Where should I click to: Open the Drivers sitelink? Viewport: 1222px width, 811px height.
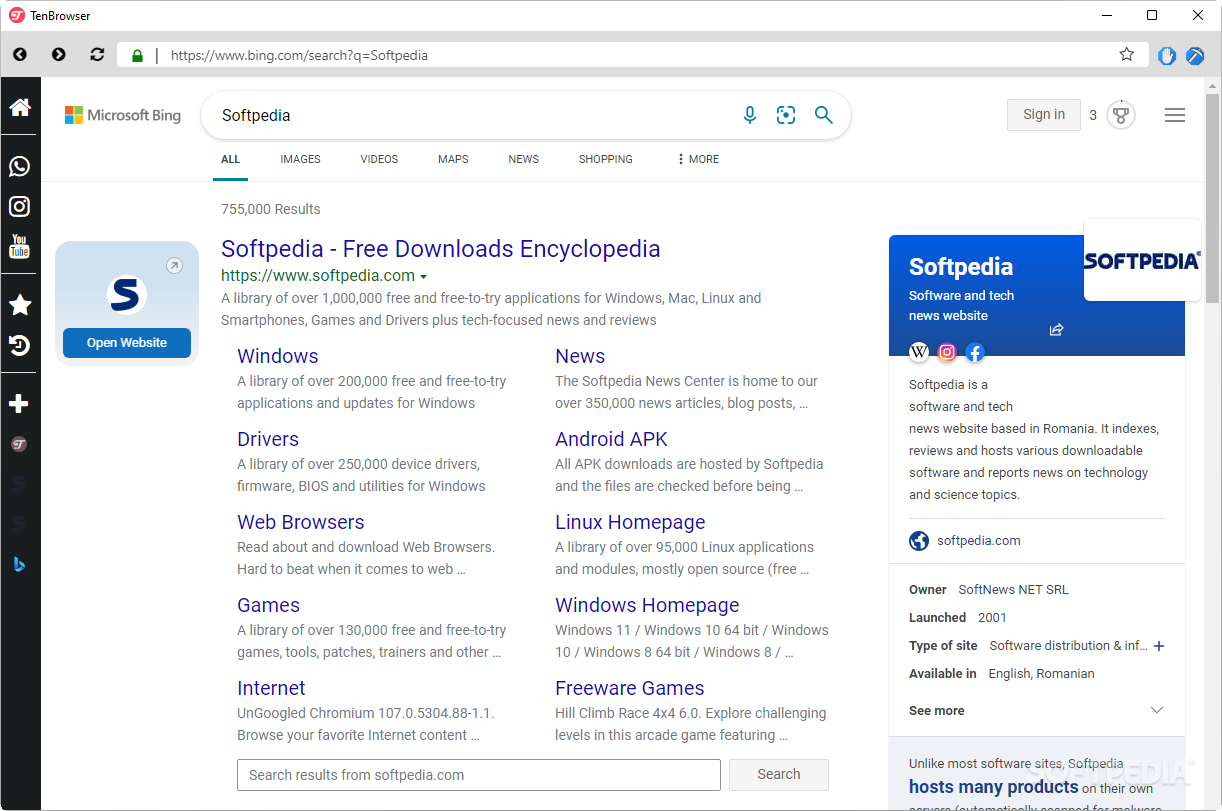[268, 439]
